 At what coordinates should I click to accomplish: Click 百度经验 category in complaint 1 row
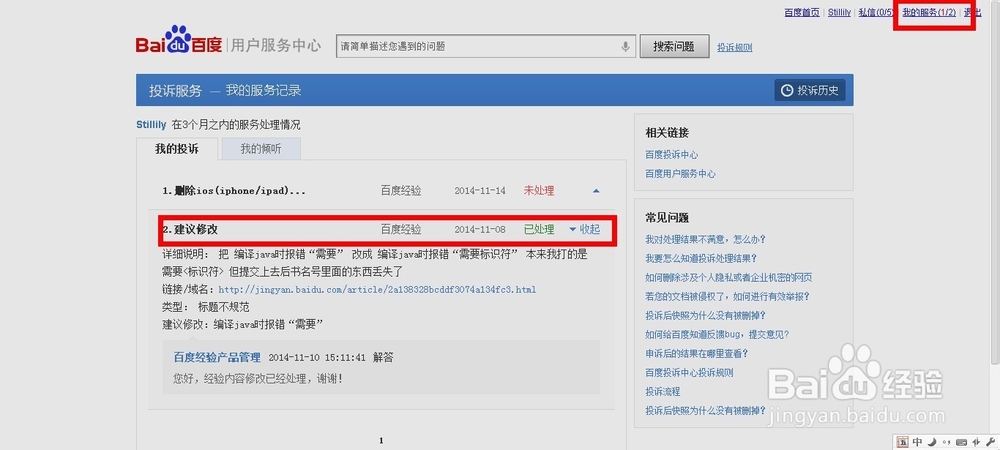pyautogui.click(x=401, y=191)
